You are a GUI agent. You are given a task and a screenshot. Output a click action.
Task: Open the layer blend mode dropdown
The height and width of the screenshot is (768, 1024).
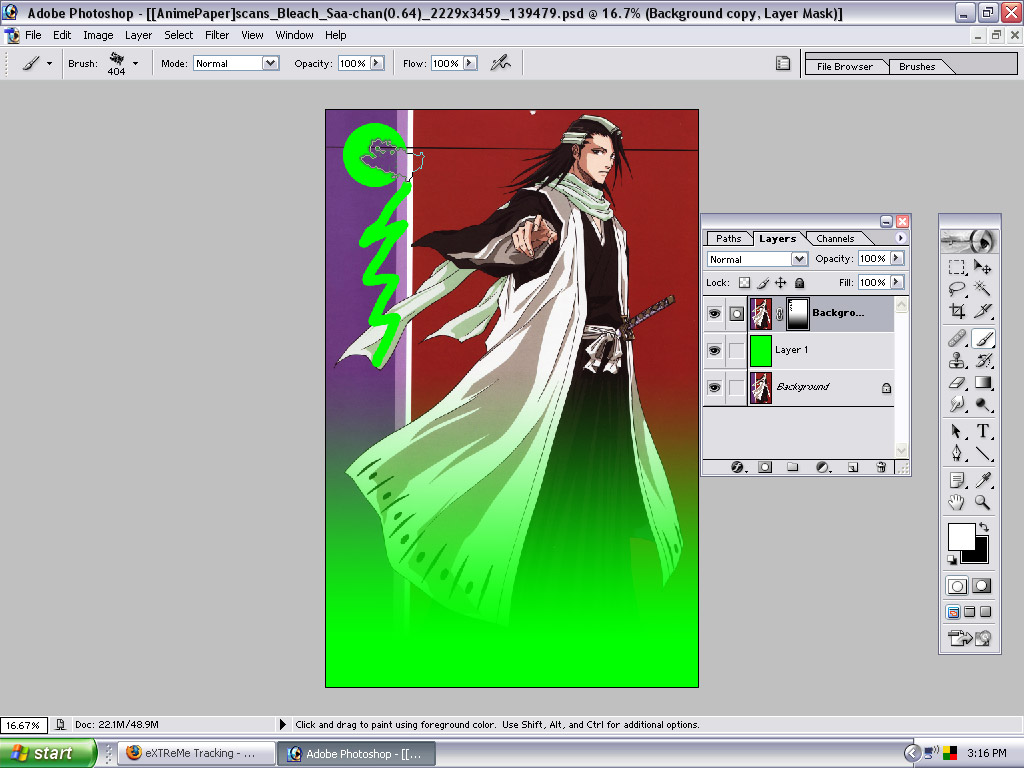pos(799,259)
